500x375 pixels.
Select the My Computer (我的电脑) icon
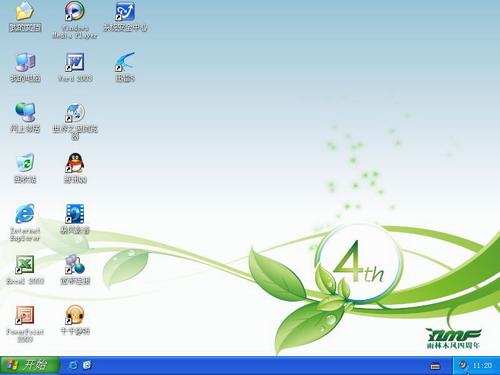[x=25, y=67]
